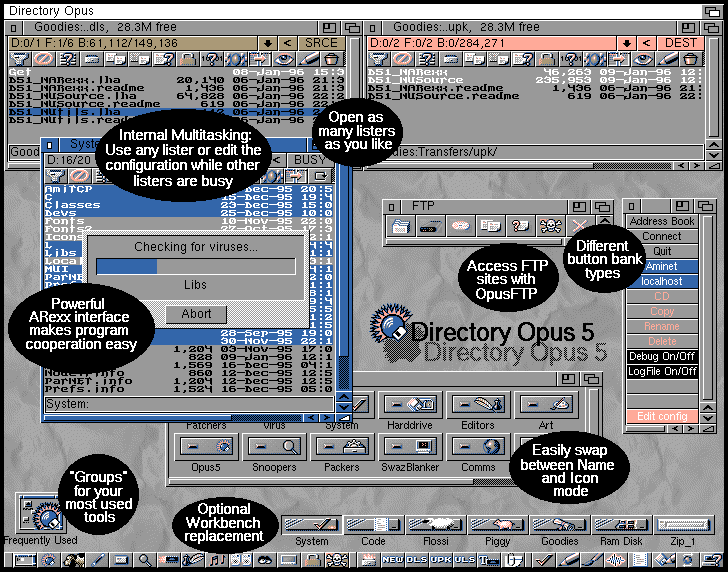The height and width of the screenshot is (572, 728).
Task: Toggle the SRCE state button on the left lister
Action: click(321, 43)
